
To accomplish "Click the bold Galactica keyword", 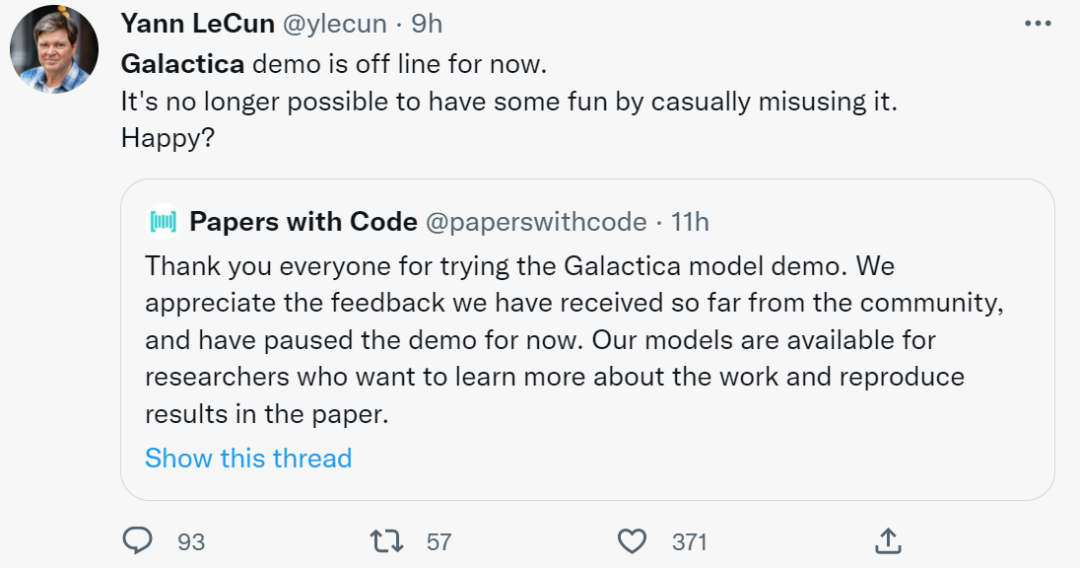I will click(182, 64).
